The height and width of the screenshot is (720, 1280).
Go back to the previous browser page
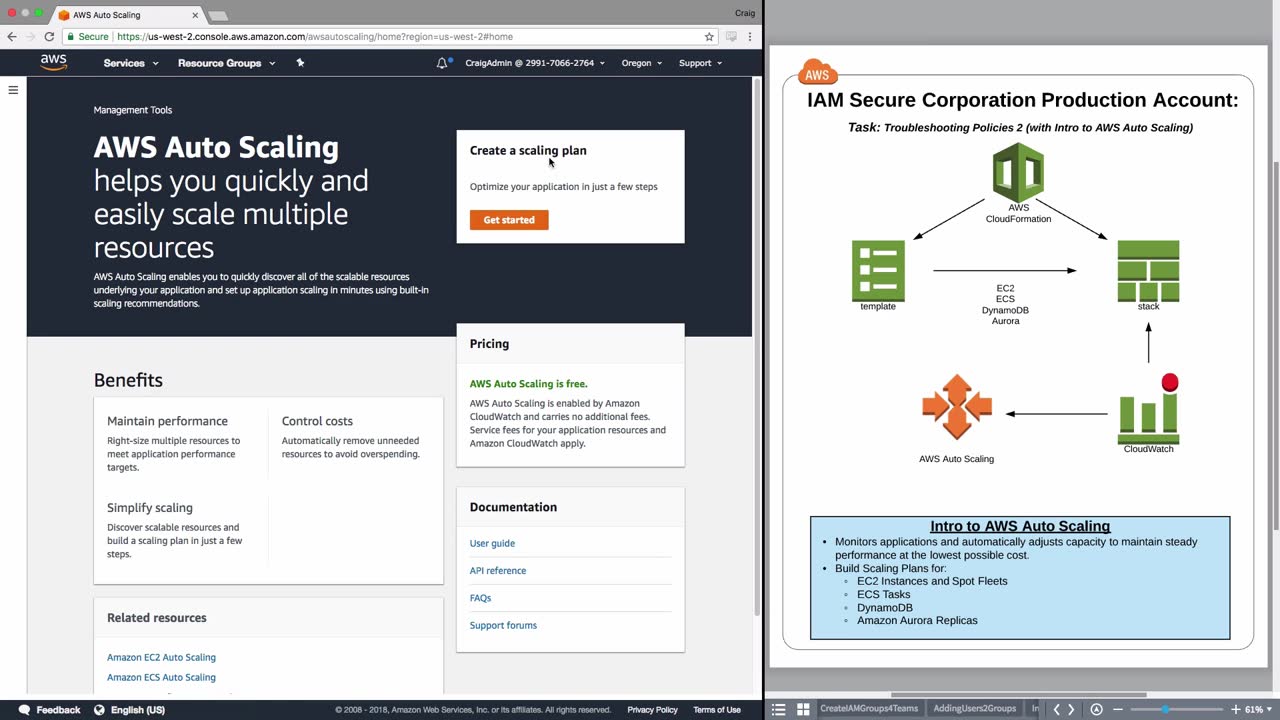[12, 37]
